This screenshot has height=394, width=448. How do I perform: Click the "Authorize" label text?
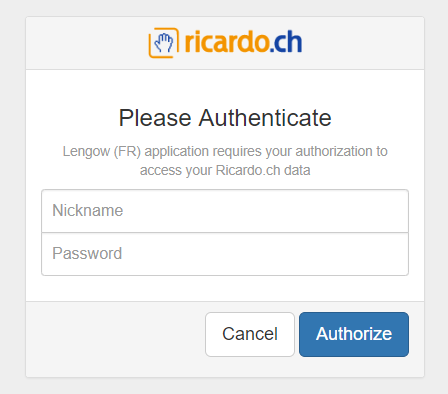pyautogui.click(x=354, y=334)
